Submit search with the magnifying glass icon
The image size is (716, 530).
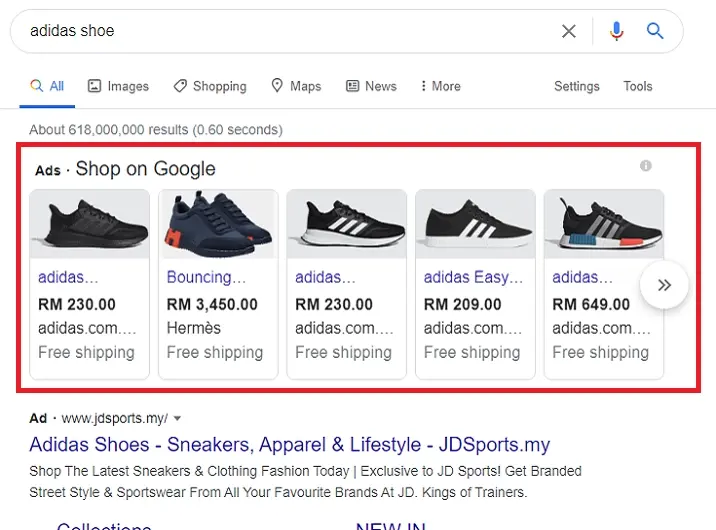click(x=655, y=31)
